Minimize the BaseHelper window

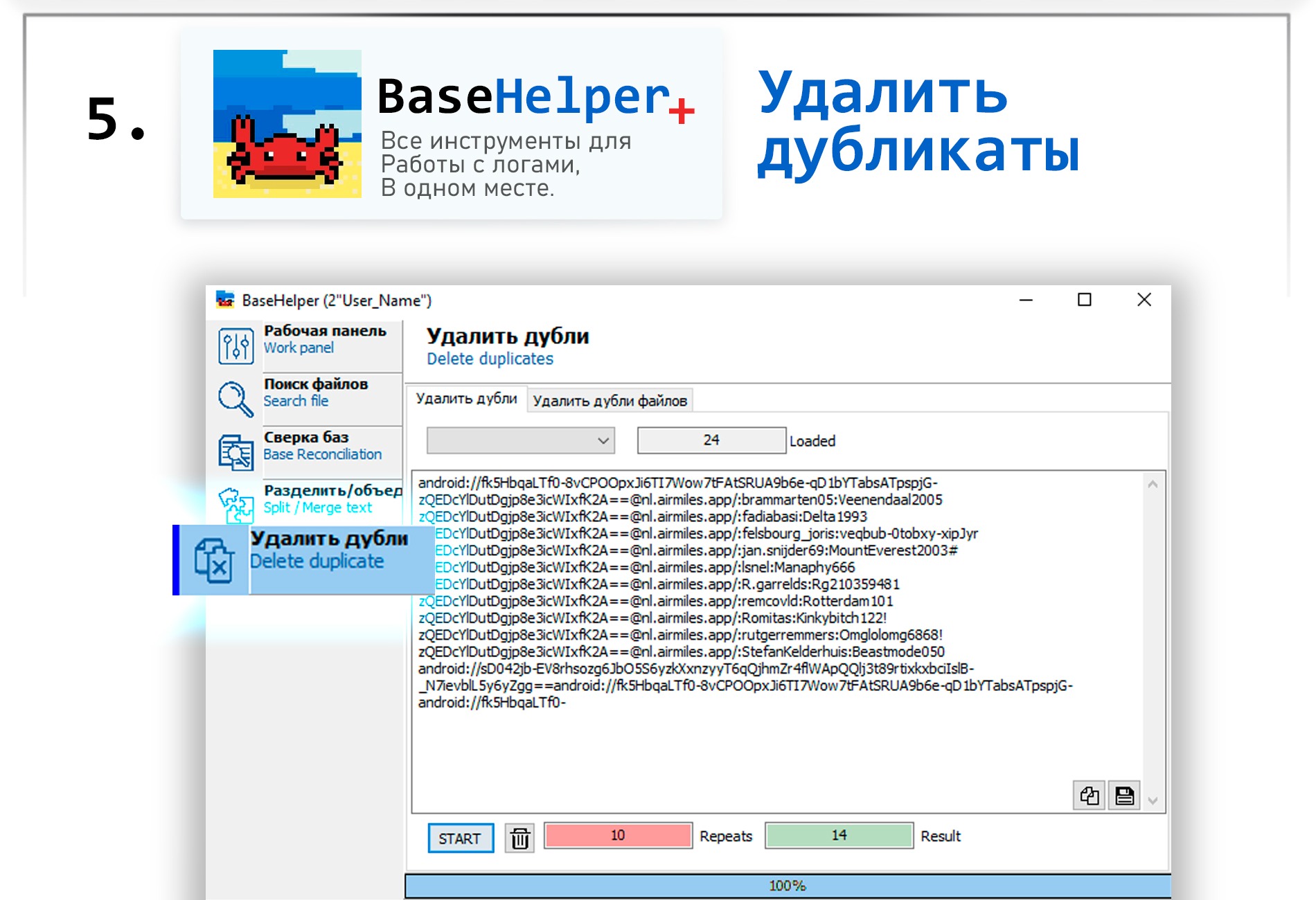tap(1026, 300)
